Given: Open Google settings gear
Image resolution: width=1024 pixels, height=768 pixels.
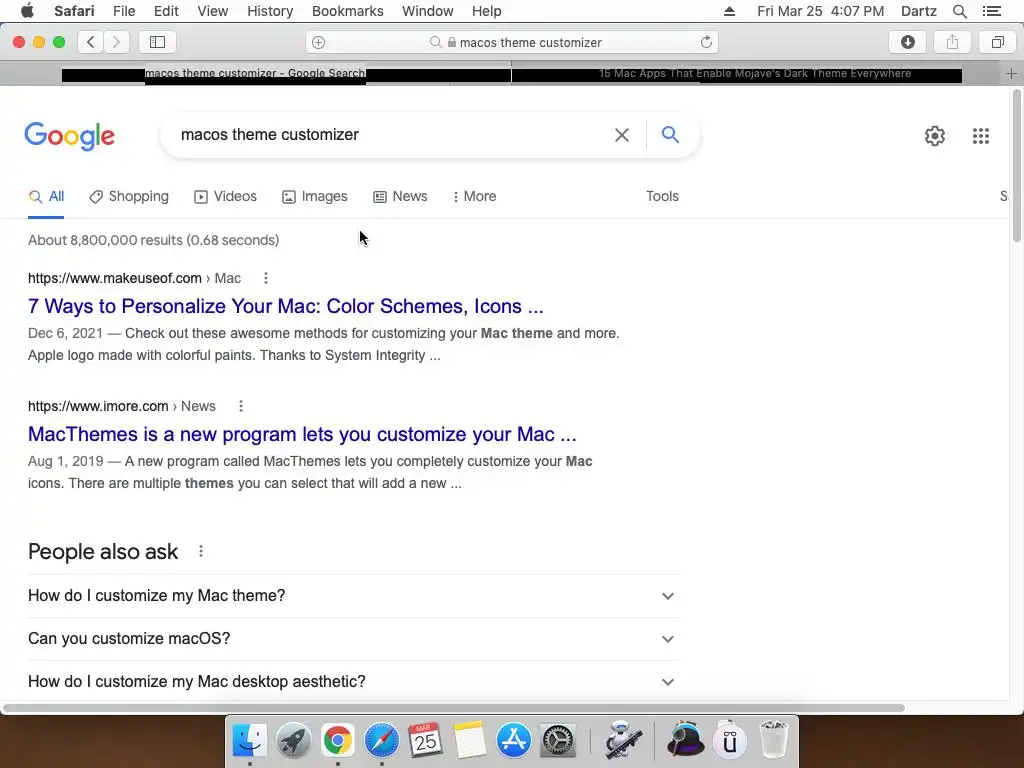Looking at the screenshot, I should point(935,136).
